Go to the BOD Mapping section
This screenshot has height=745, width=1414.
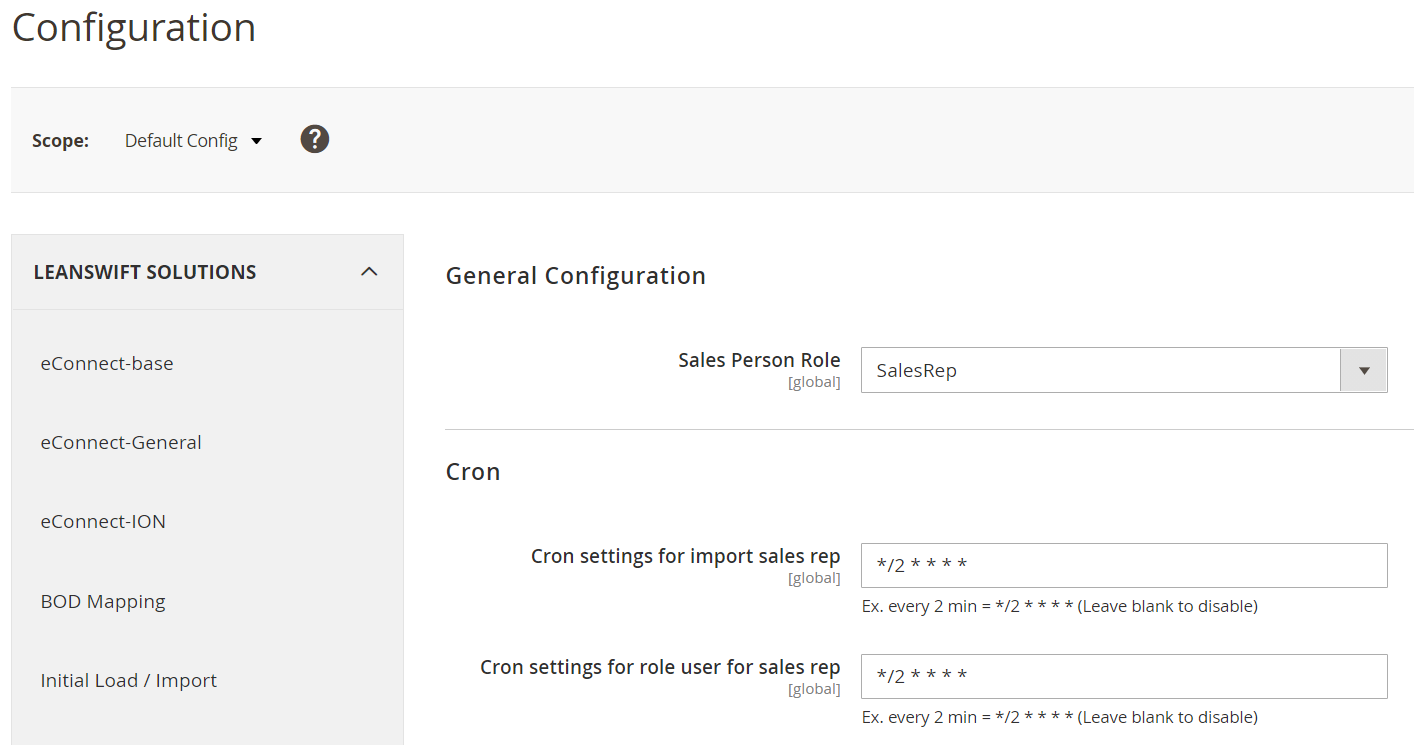(103, 601)
